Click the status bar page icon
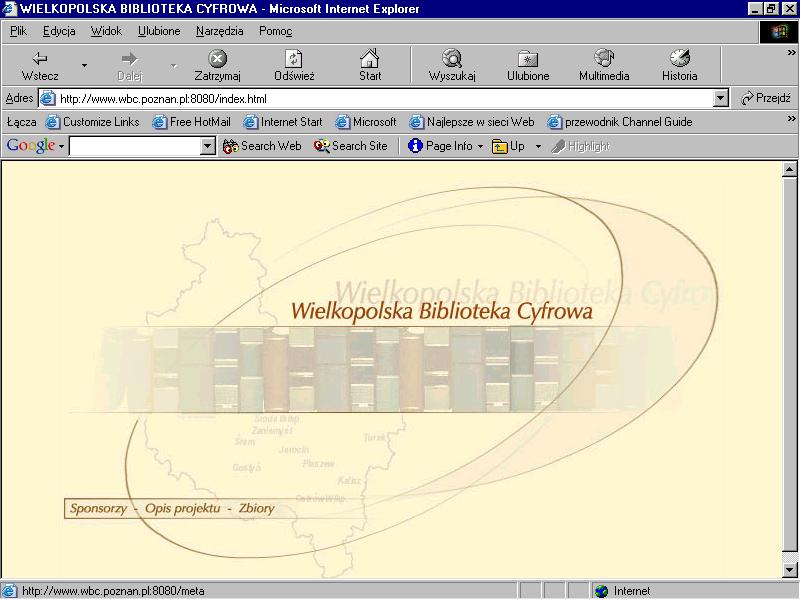The image size is (800, 600). tap(10, 591)
